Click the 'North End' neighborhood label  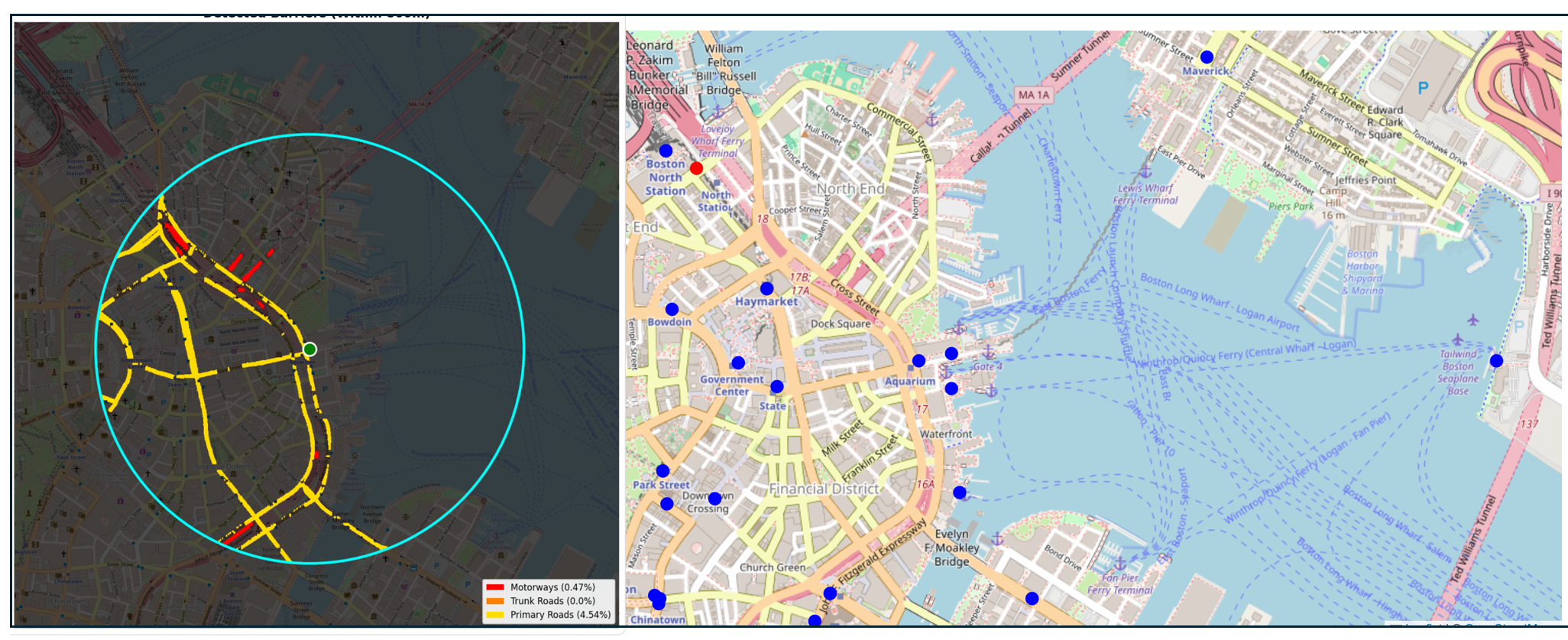[x=850, y=188]
